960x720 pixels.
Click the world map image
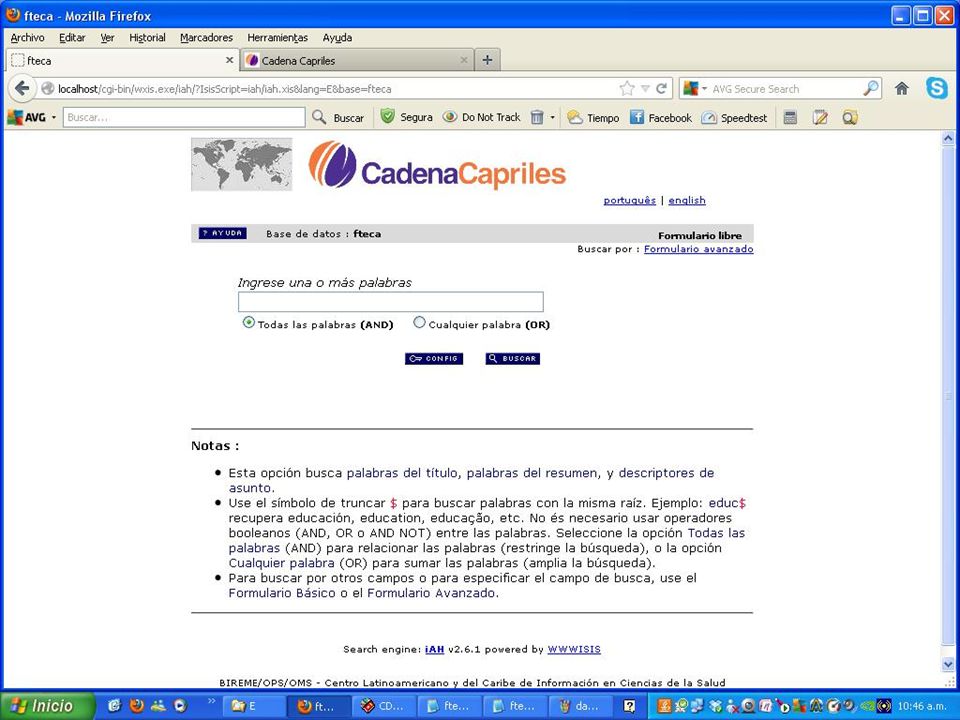click(242, 164)
